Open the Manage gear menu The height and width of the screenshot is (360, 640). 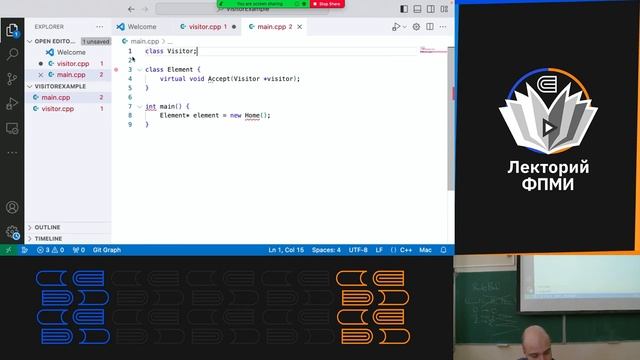(x=12, y=232)
